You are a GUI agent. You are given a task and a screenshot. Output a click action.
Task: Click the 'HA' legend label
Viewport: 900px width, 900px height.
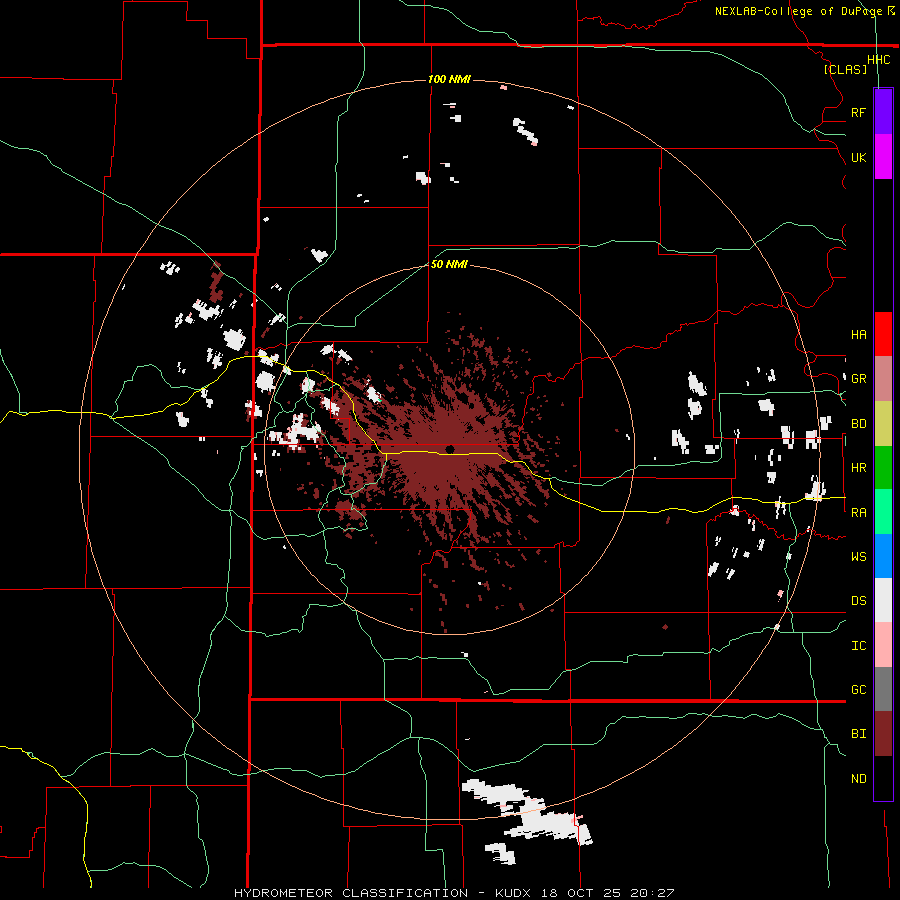[859, 335]
